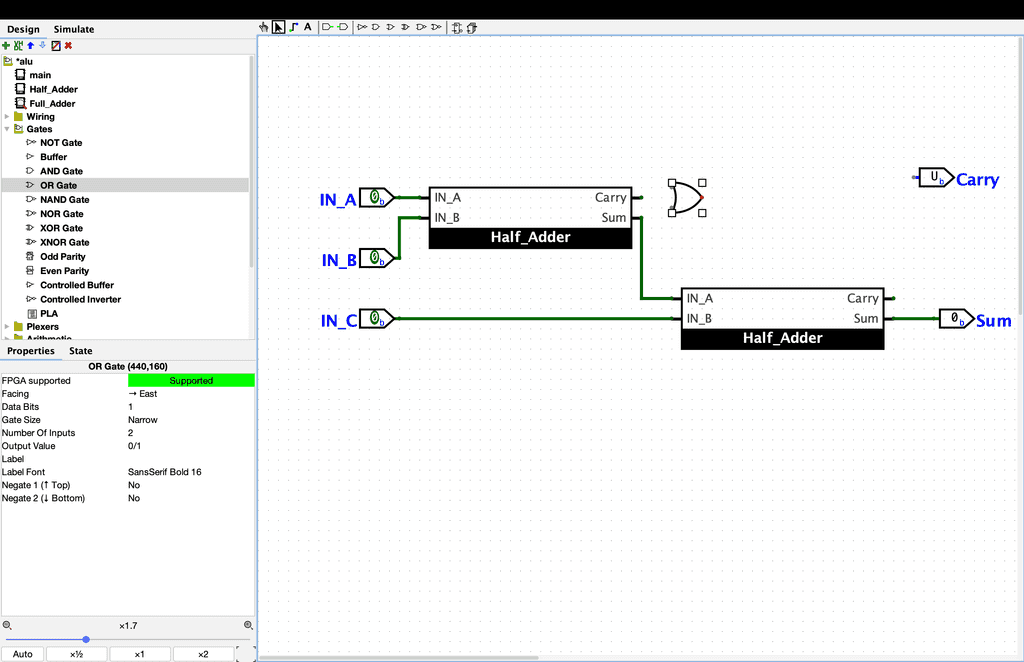
Task: Switch to the Simulate tab
Action: click(x=74, y=30)
